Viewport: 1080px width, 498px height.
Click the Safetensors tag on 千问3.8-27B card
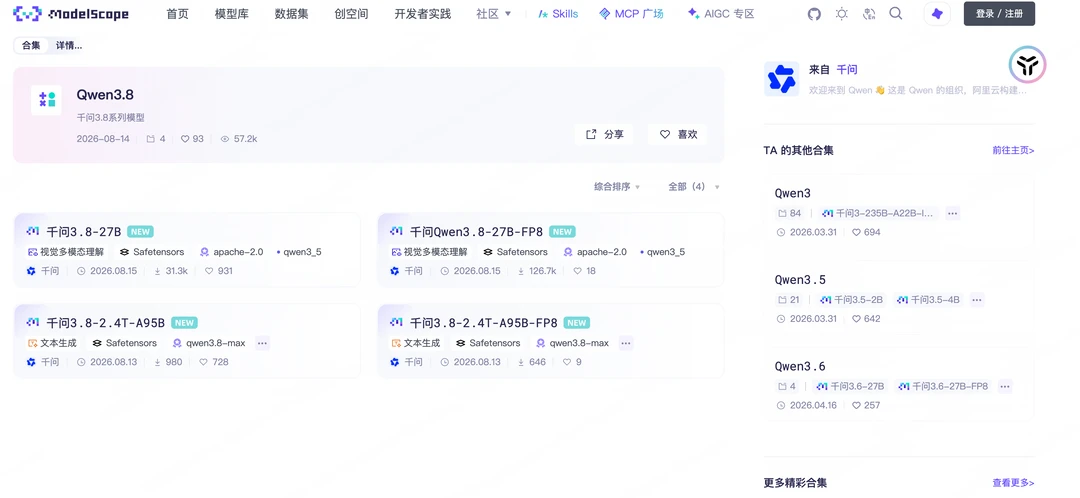(152, 252)
